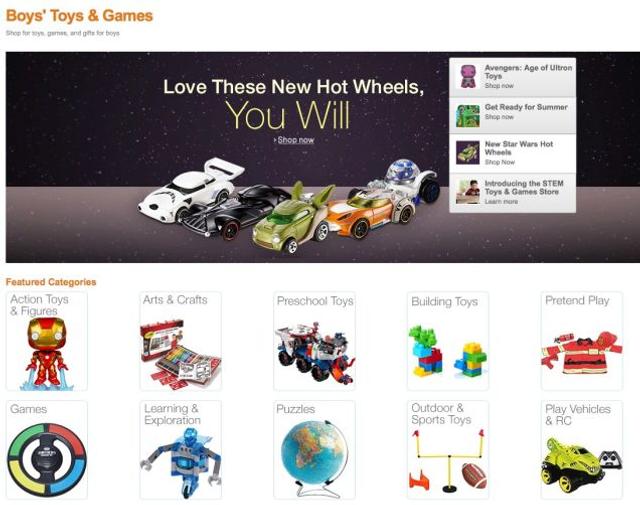Open the Pretend Play category

click(582, 341)
